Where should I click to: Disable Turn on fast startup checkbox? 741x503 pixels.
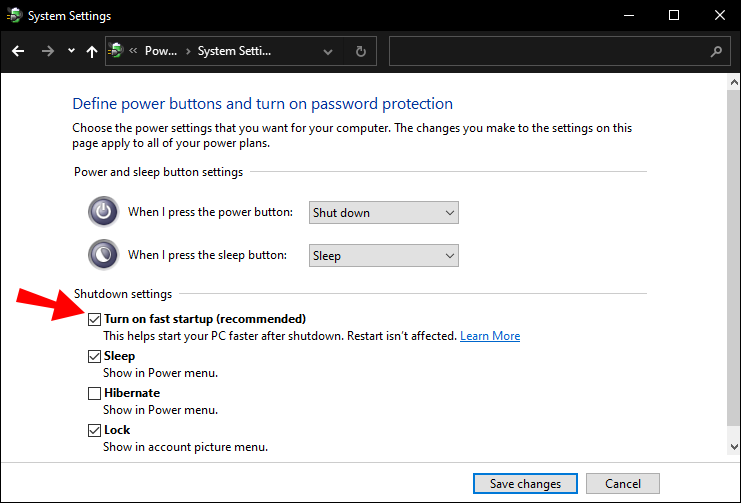(x=94, y=319)
